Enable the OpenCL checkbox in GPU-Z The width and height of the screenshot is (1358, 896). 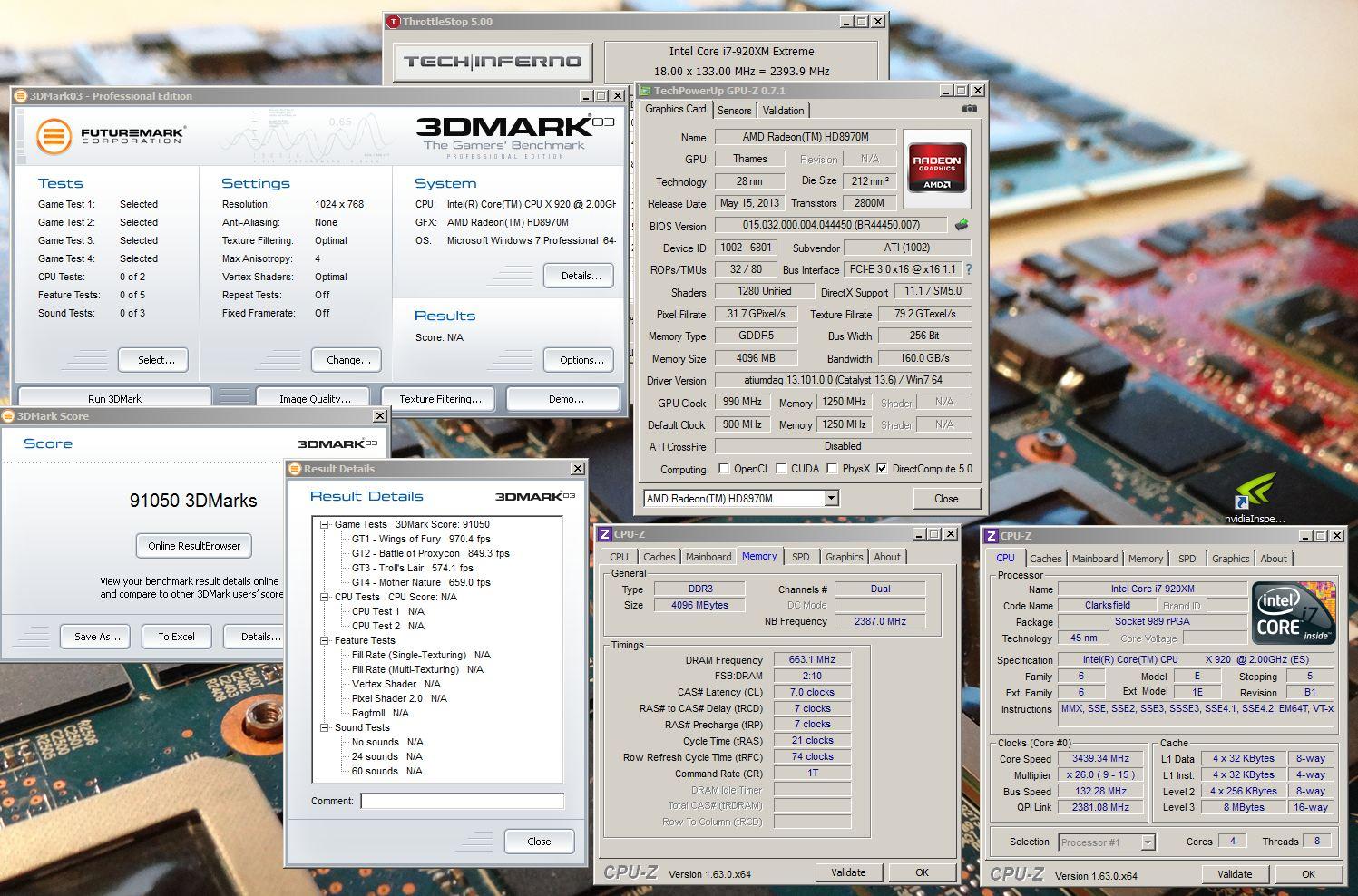pos(724,469)
